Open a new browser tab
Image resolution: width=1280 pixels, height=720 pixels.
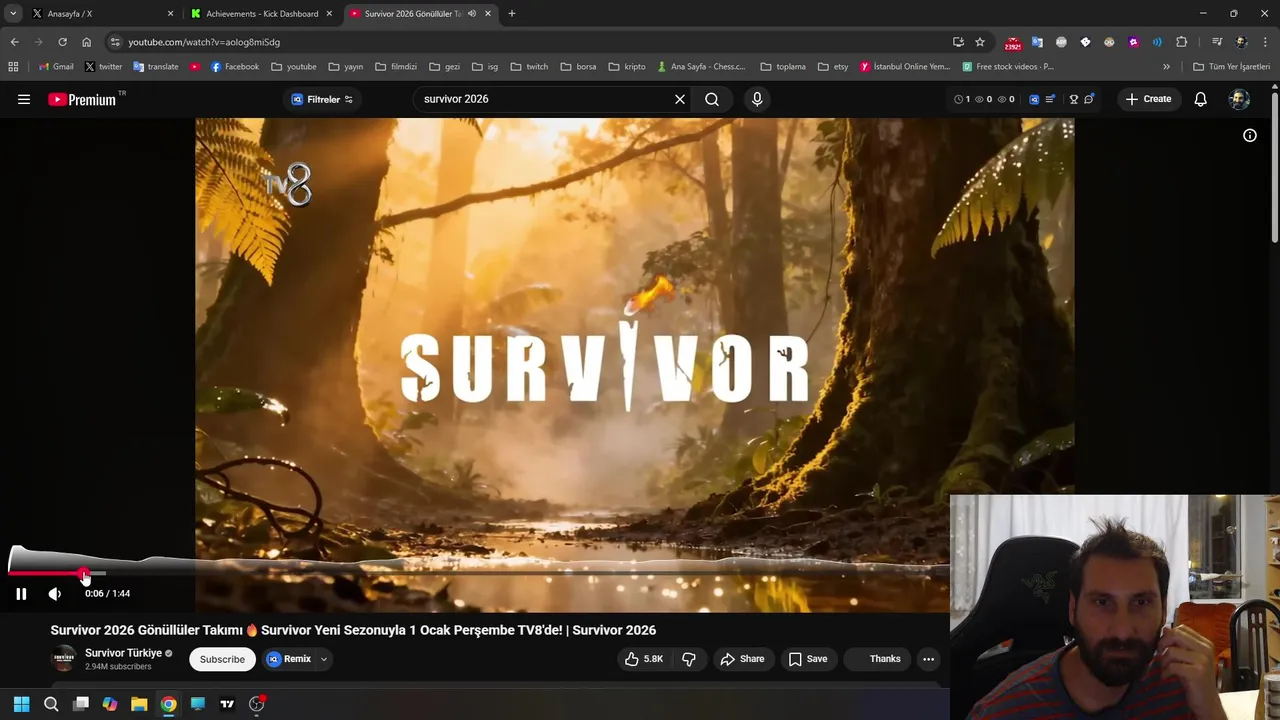(x=512, y=14)
